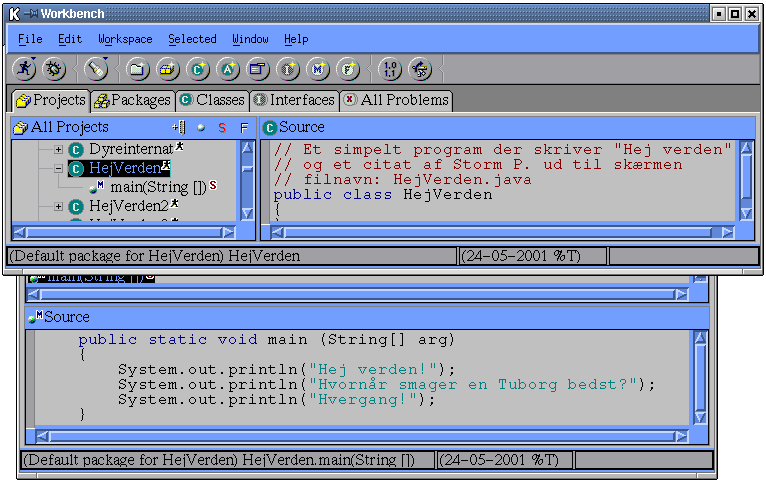Click the binary 1,0 toolbar icon

coord(390,69)
